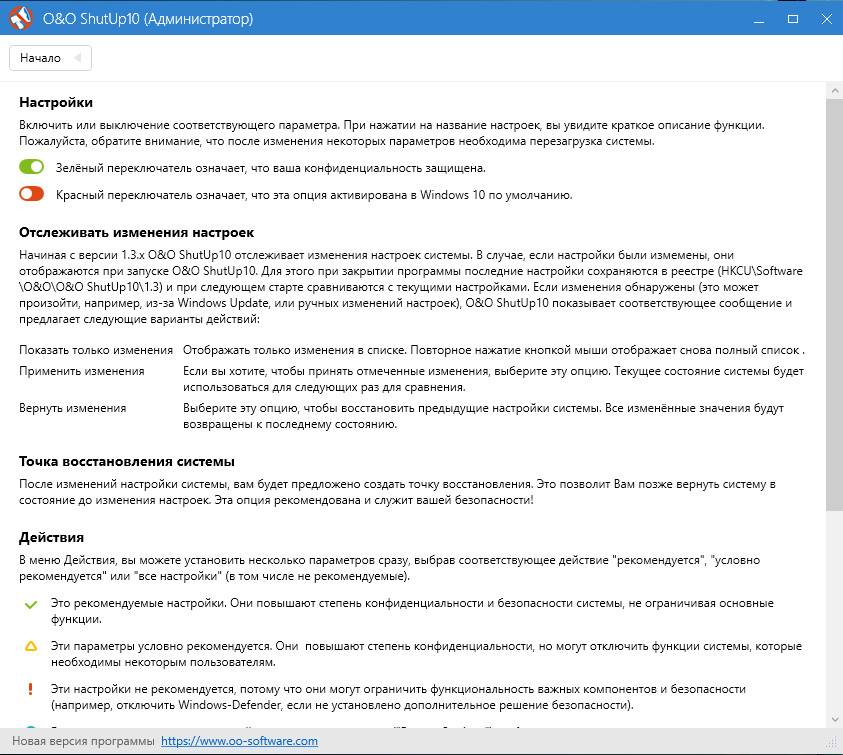This screenshot has height=755, width=843.
Task: Click the heading Отслеживать изменения настроек
Action: 137,233
